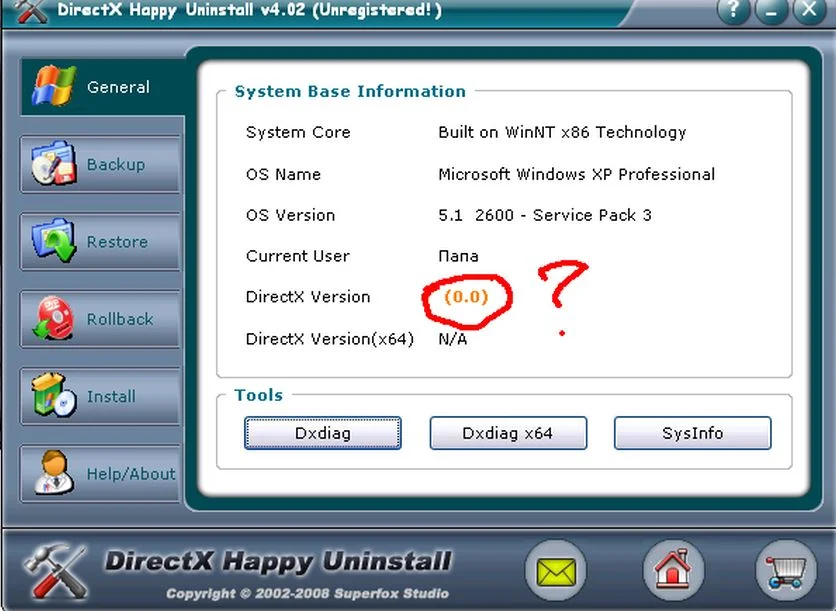
Task: Open the SysInfo tool
Action: click(x=693, y=433)
